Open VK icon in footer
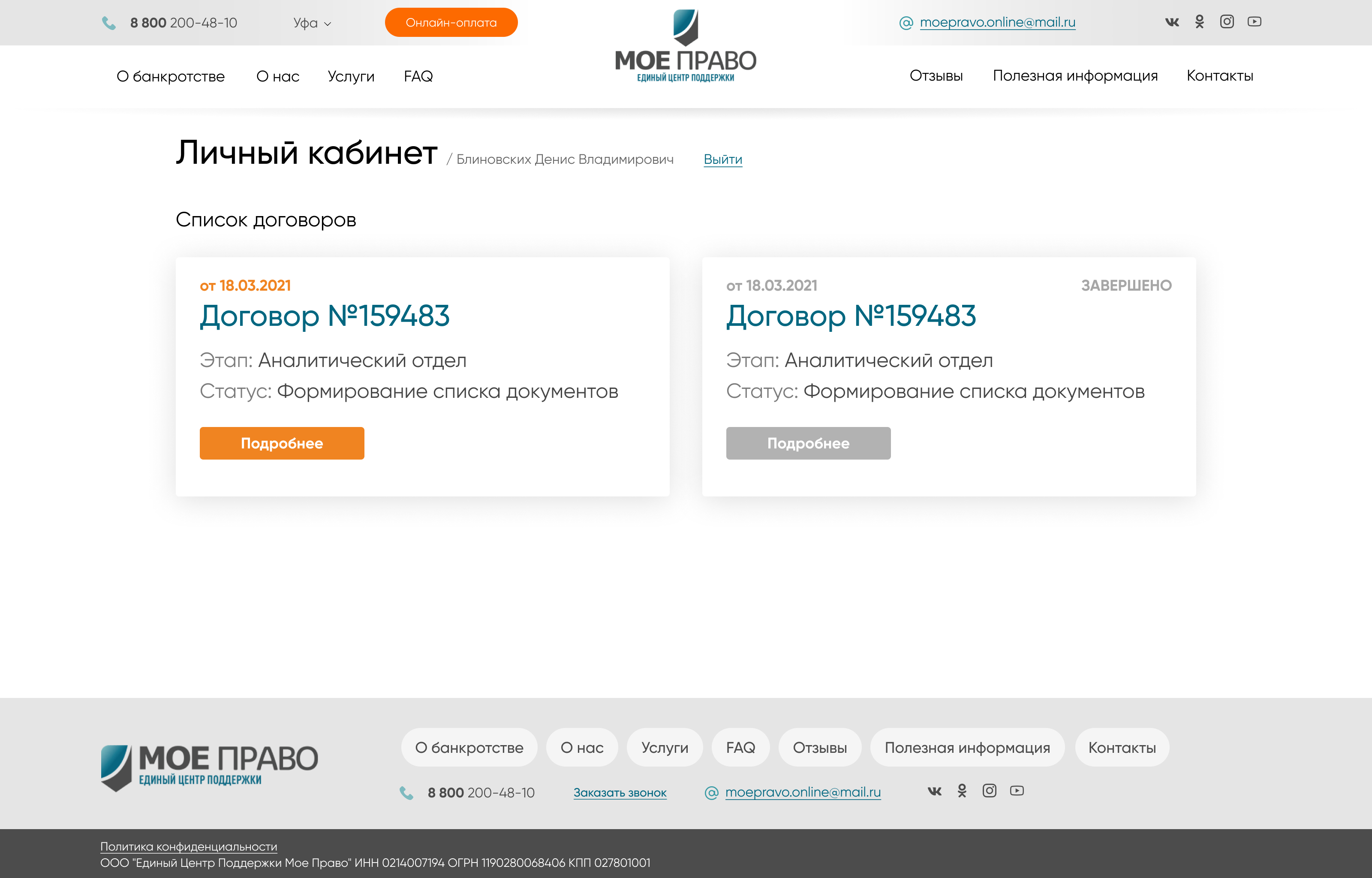1372x878 pixels. 934,791
